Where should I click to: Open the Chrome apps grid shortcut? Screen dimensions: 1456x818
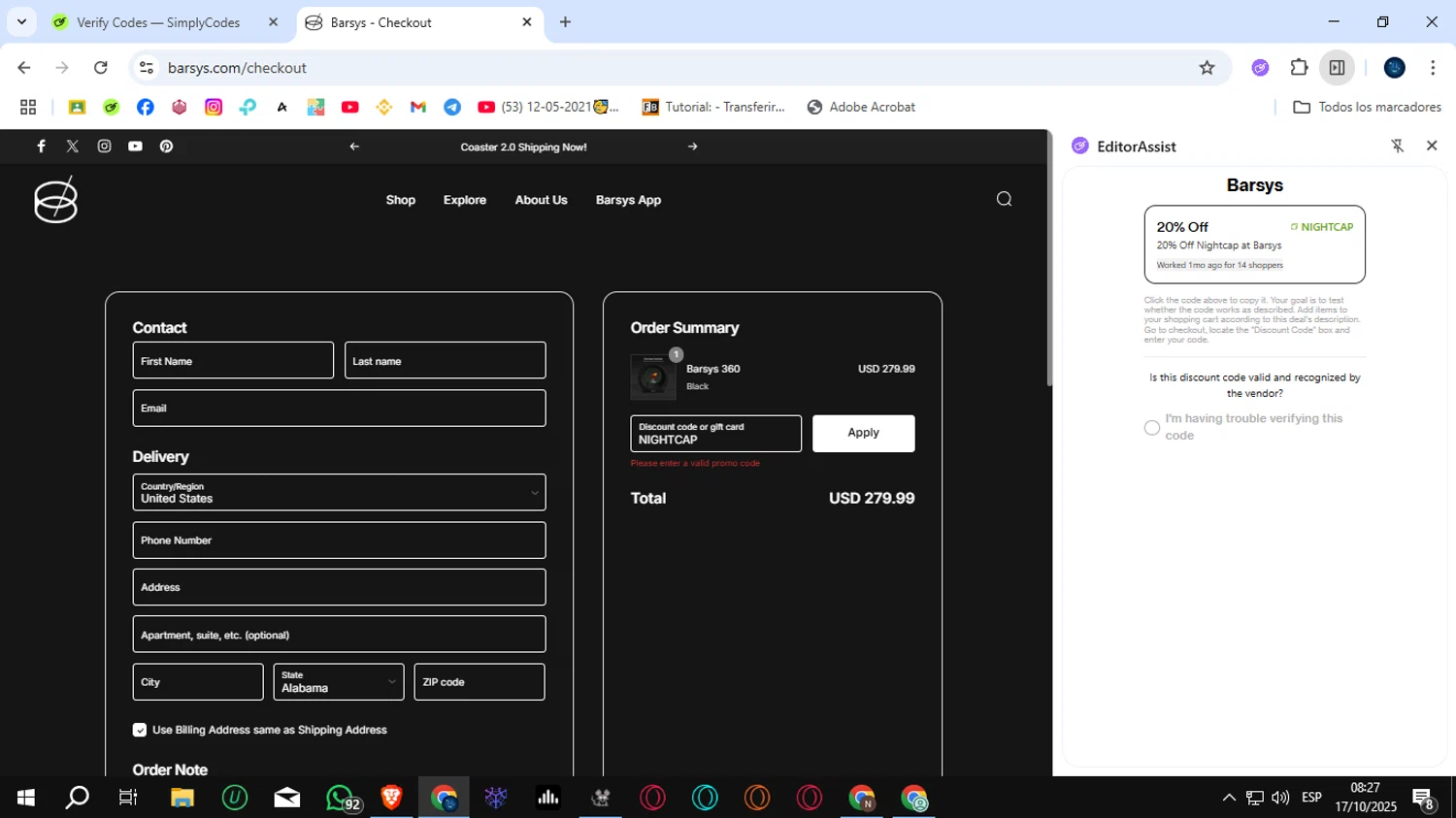coord(28,107)
